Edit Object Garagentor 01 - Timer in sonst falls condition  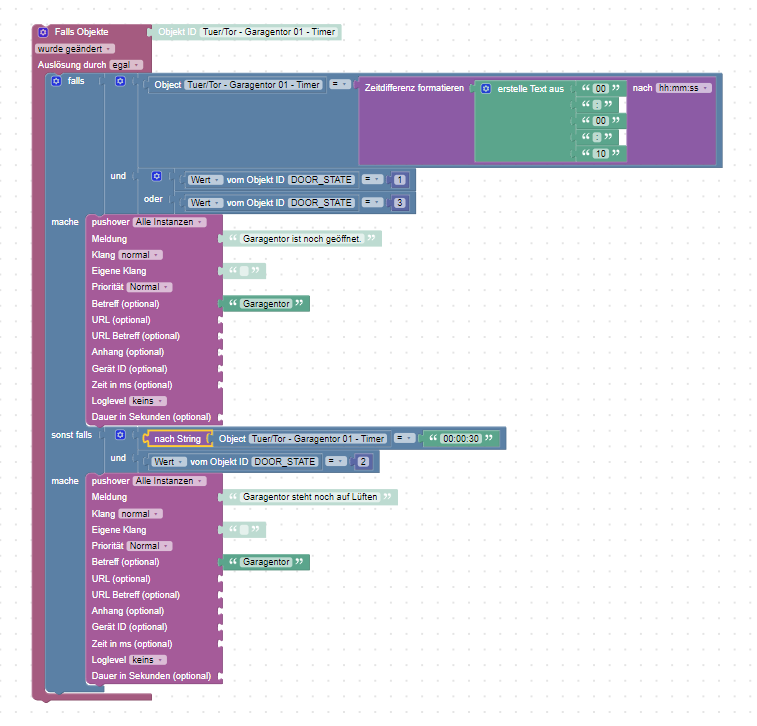pyautogui.click(x=318, y=439)
